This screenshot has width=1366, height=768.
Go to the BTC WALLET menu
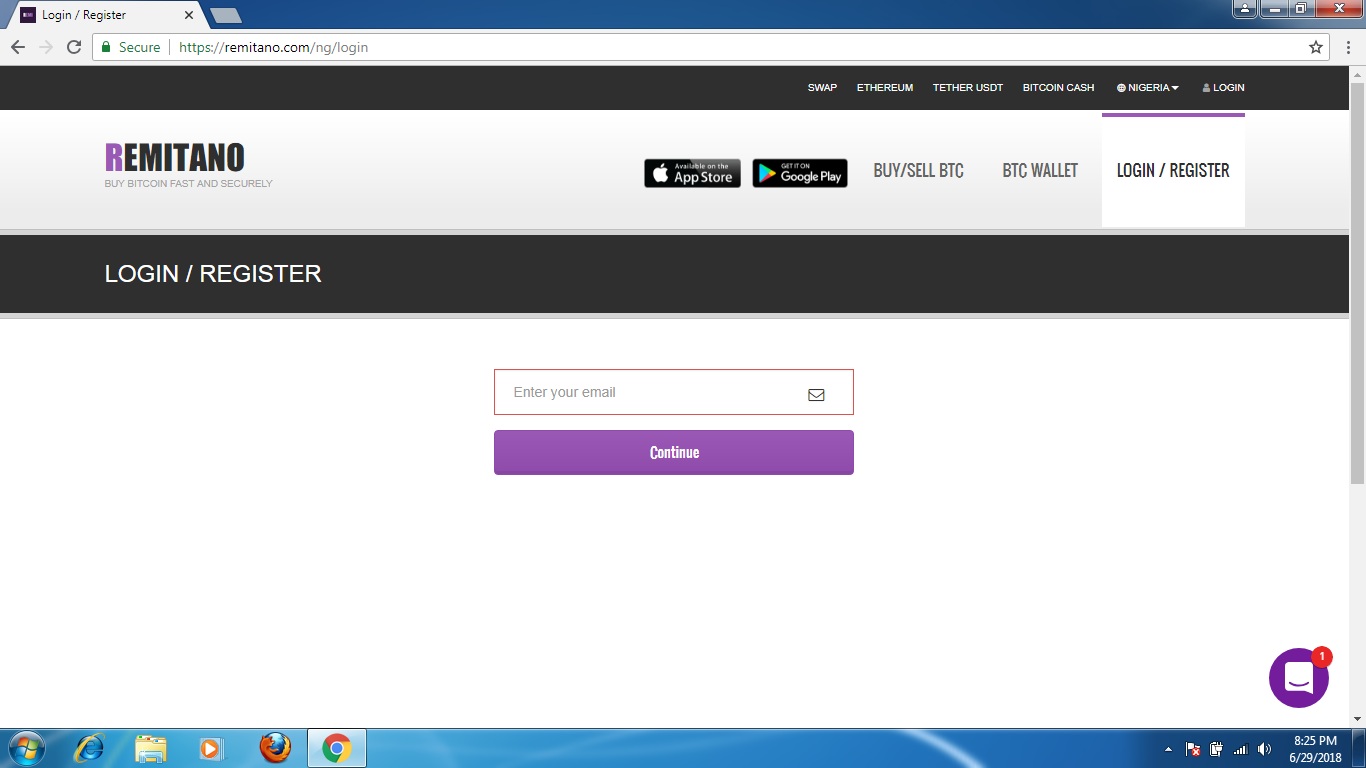pos(1040,171)
